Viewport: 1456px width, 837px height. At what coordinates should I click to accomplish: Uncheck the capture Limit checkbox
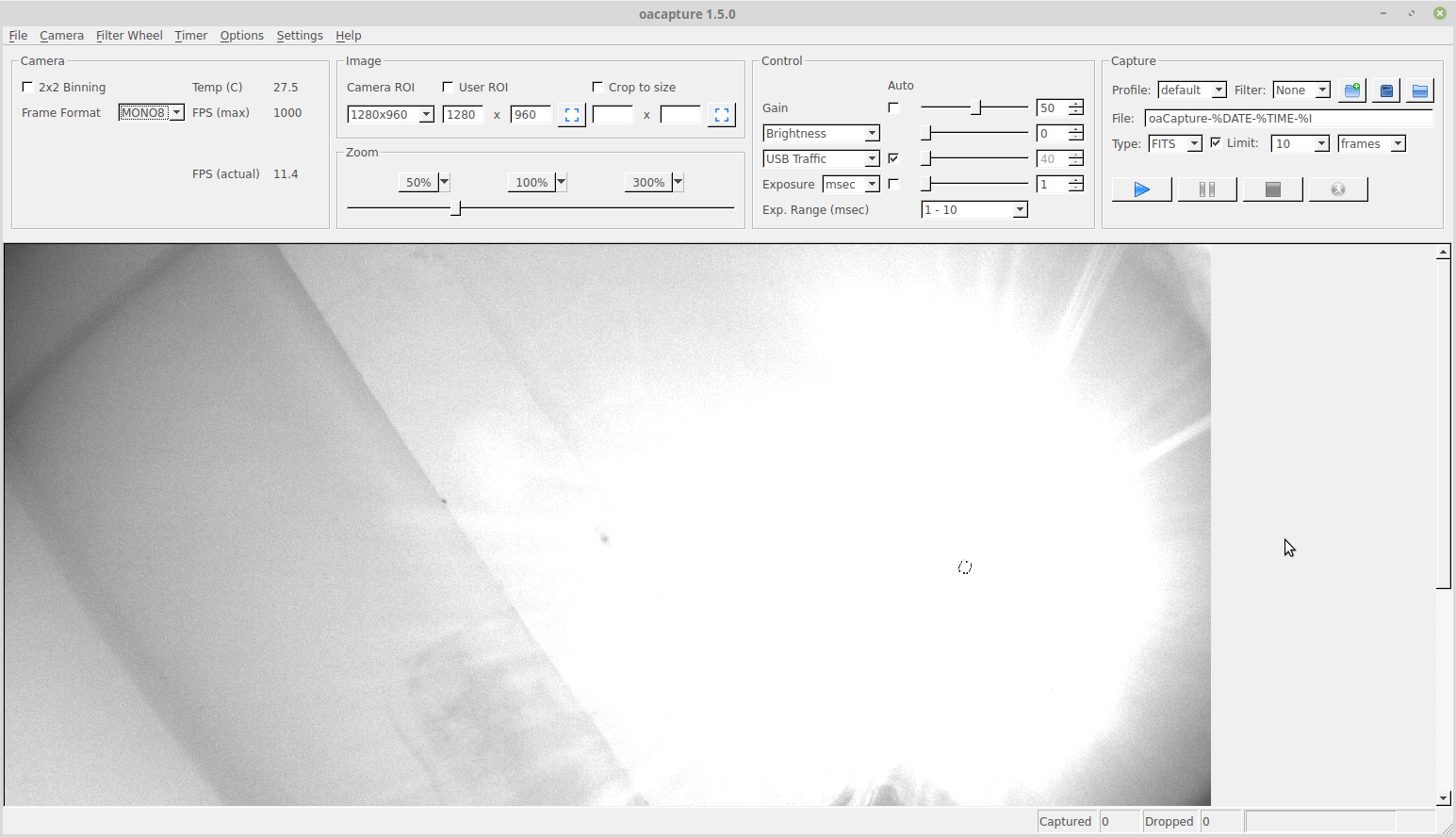coord(1216,142)
